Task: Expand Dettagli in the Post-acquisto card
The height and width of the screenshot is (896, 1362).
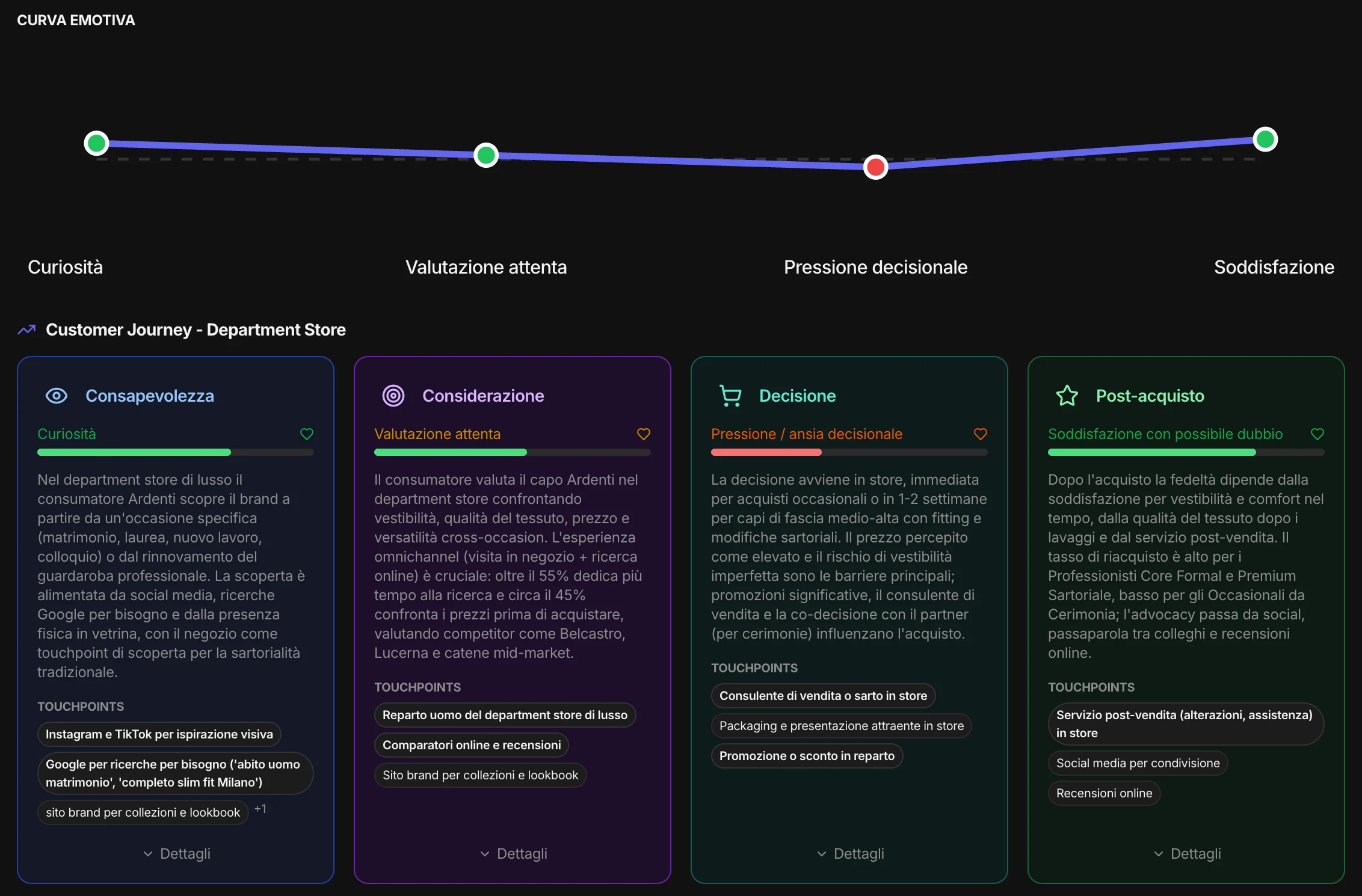Action: [x=1187, y=854]
